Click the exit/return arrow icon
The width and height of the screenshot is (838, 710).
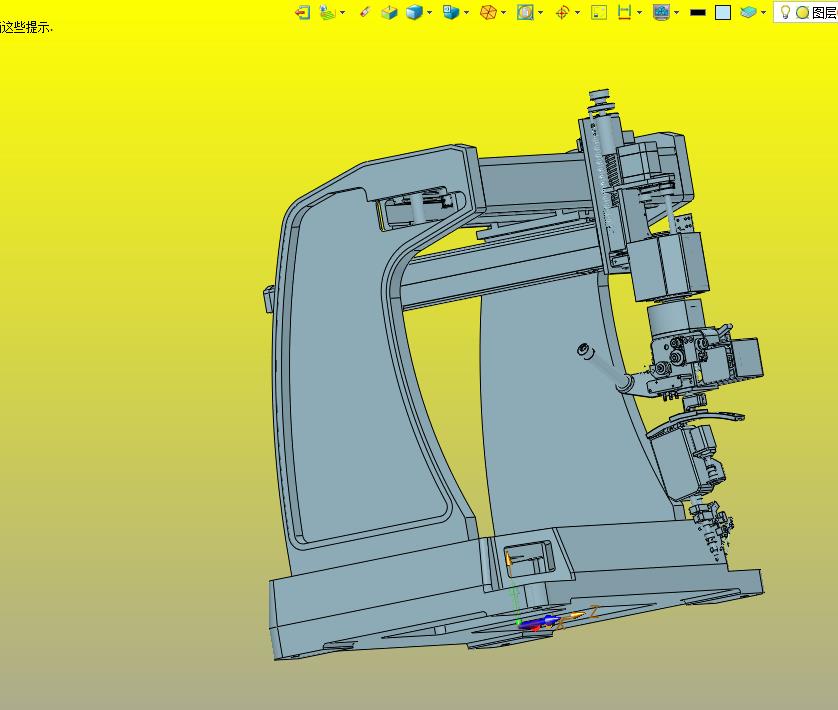coord(302,12)
